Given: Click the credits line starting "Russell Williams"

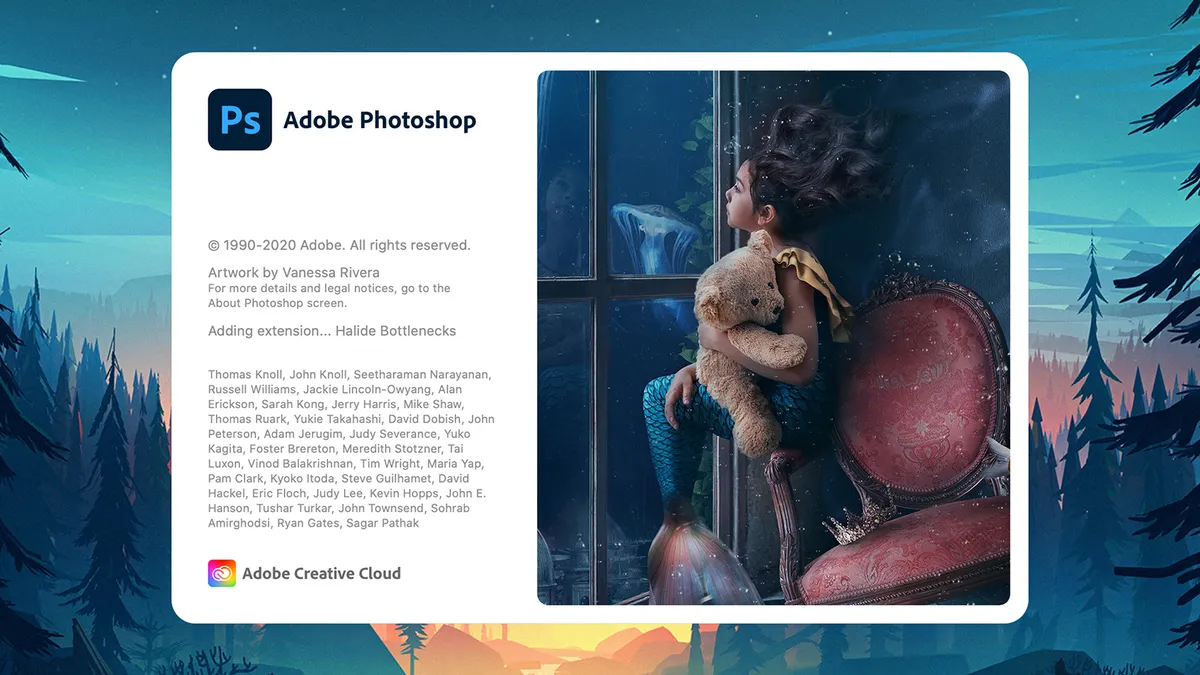Looking at the screenshot, I should click(335, 389).
